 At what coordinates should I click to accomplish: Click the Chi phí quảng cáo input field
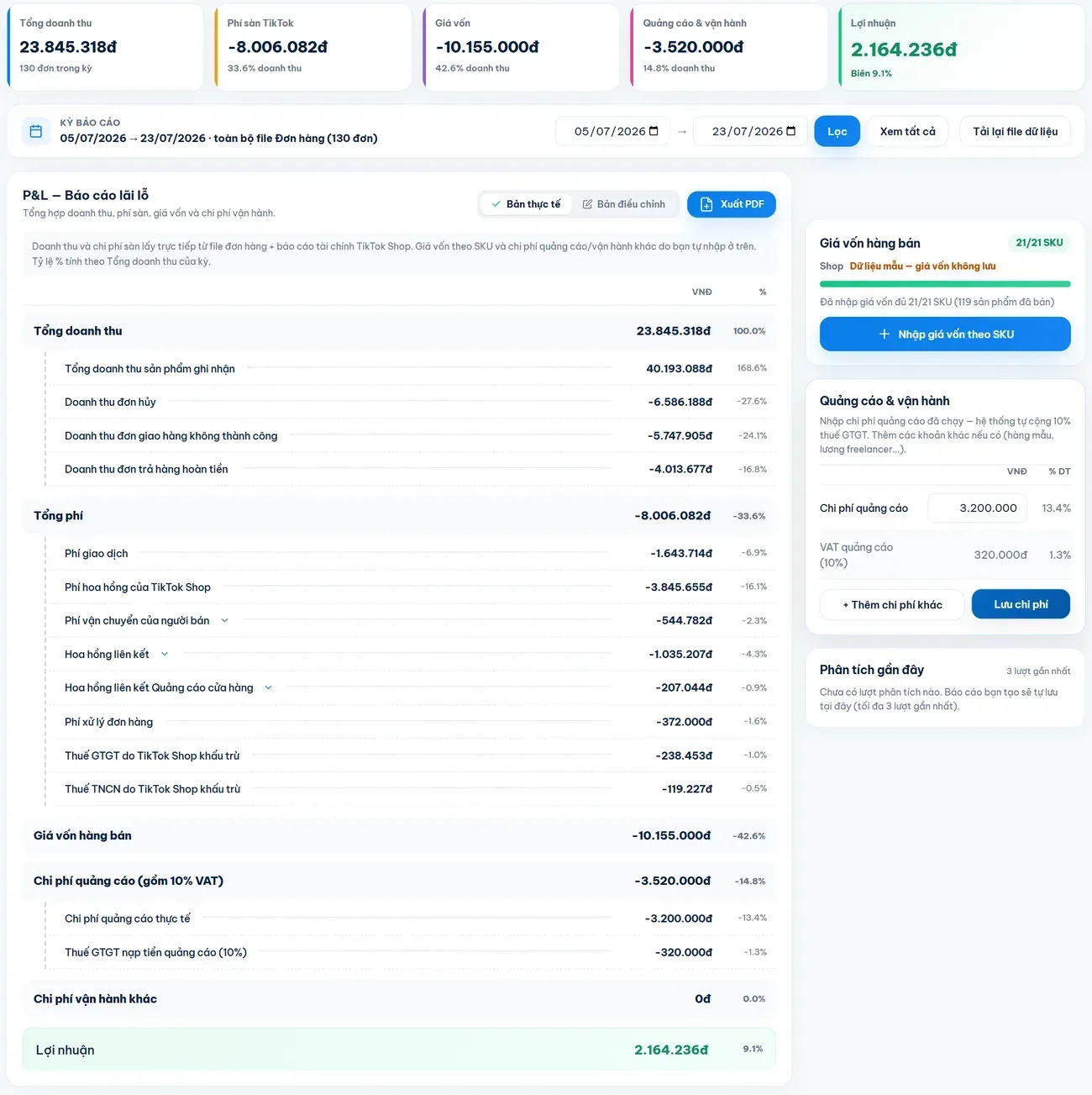click(977, 508)
